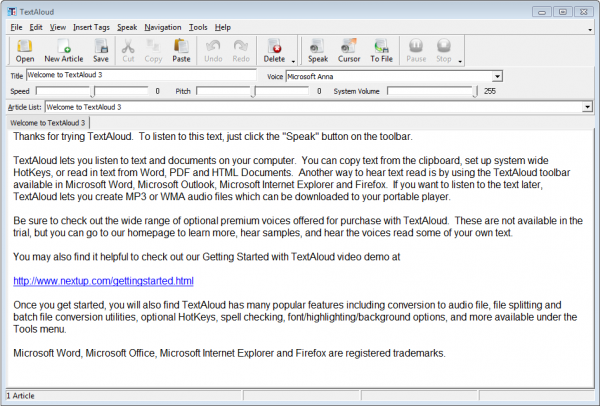Close the TextAloud window

[x=584, y=12]
